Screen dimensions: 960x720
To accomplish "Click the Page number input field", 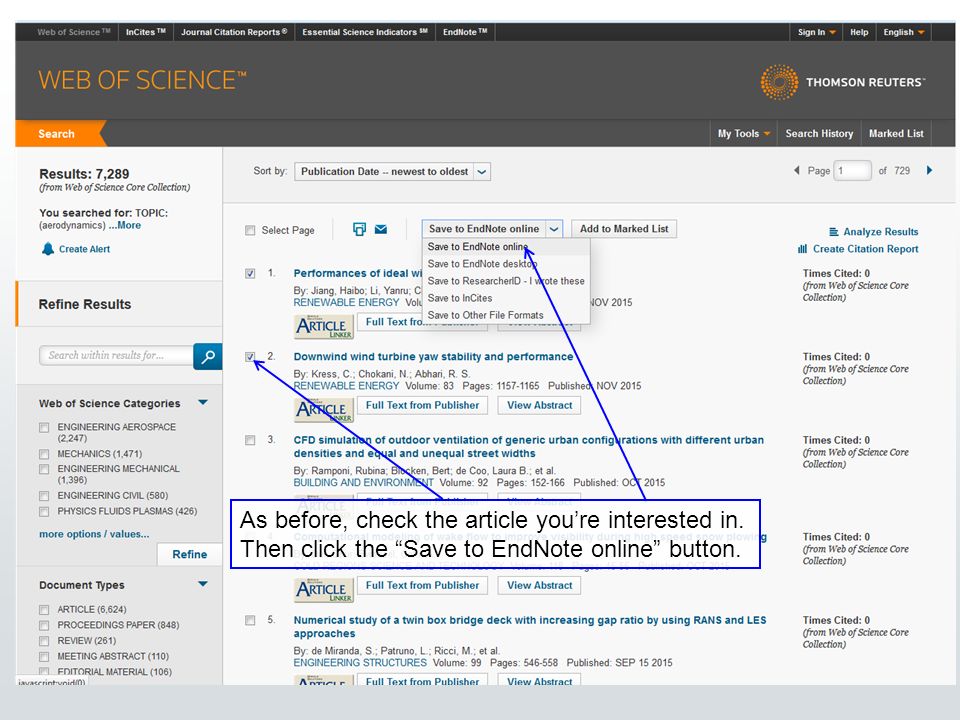I will pos(853,171).
